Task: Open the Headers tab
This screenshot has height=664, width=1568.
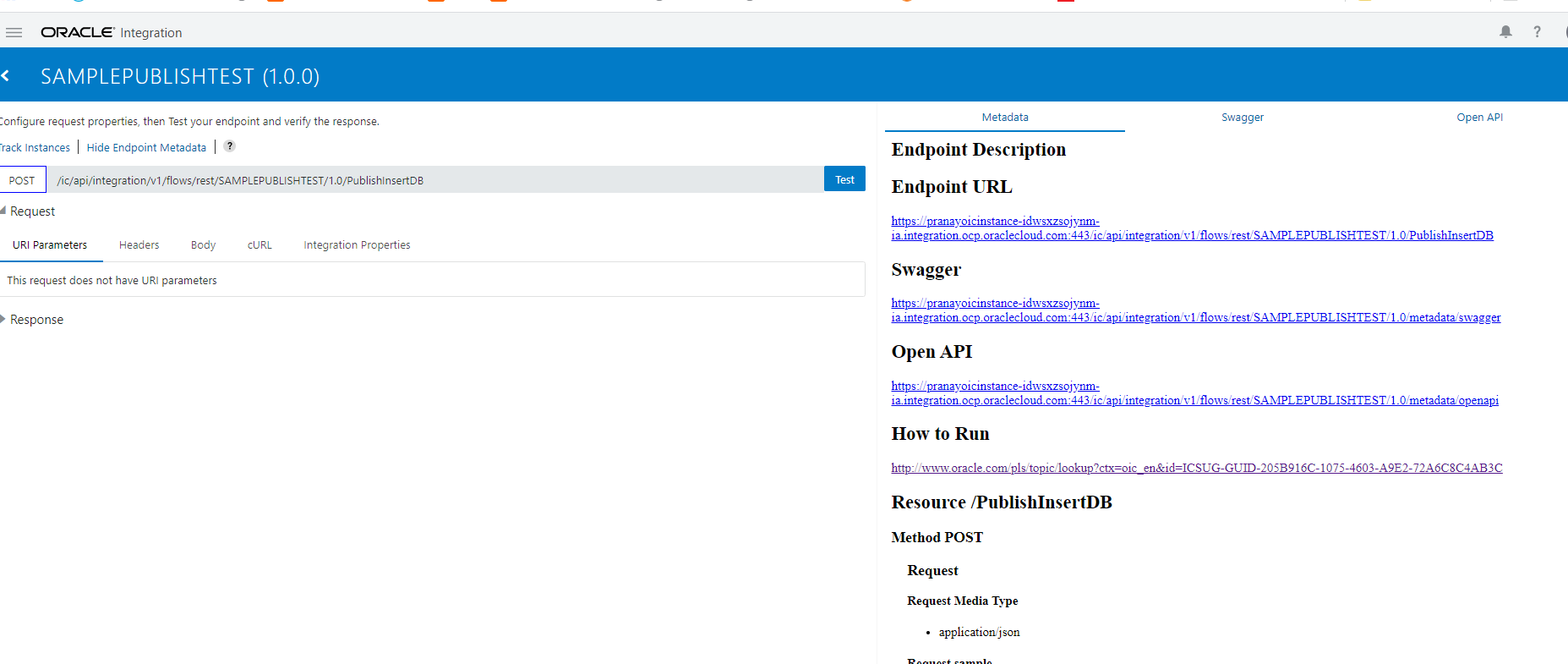Action: tap(139, 245)
